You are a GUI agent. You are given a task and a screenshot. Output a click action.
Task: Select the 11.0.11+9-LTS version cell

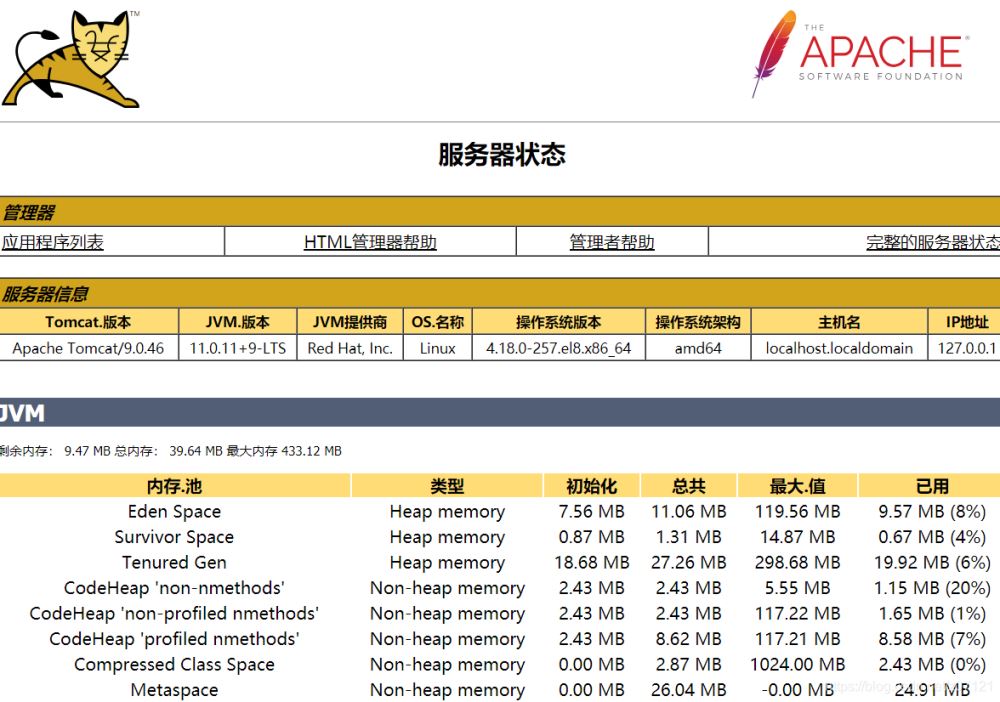coord(237,348)
